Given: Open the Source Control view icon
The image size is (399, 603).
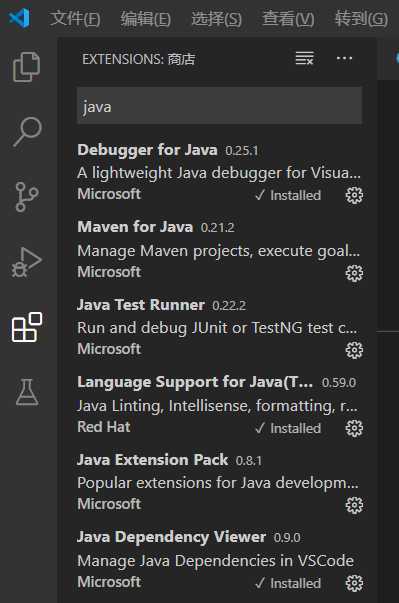Looking at the screenshot, I should [x=27, y=197].
